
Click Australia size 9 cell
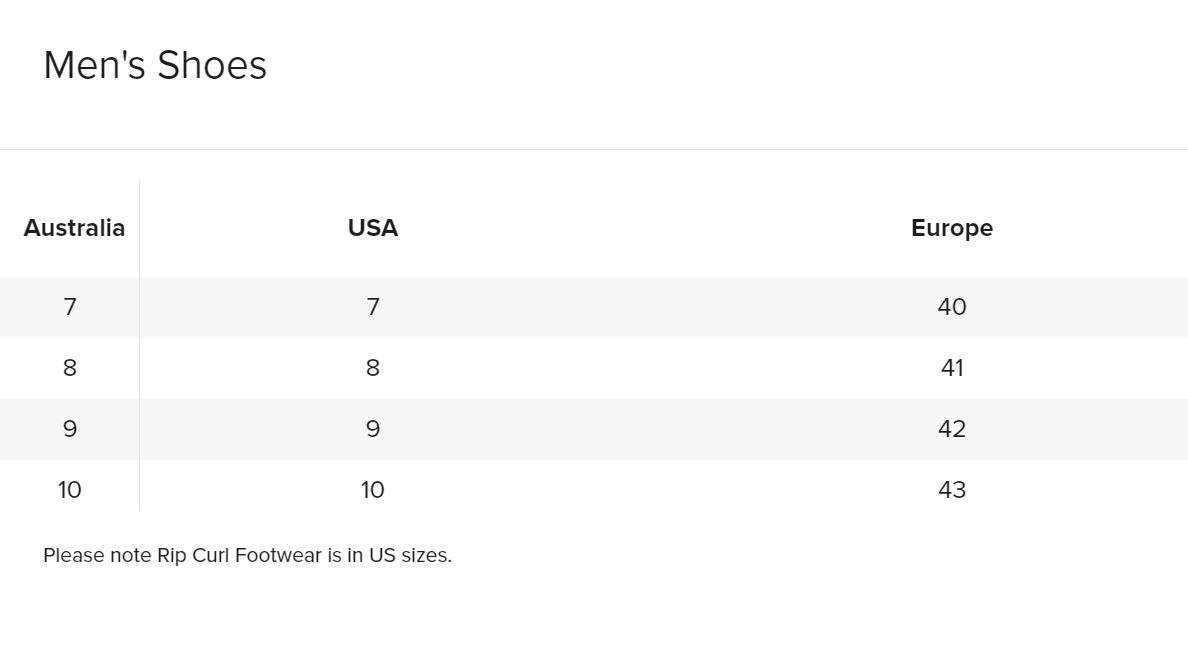[x=70, y=429]
